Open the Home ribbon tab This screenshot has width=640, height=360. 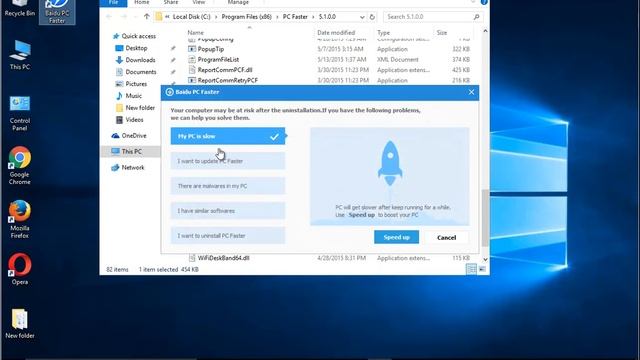142,2
